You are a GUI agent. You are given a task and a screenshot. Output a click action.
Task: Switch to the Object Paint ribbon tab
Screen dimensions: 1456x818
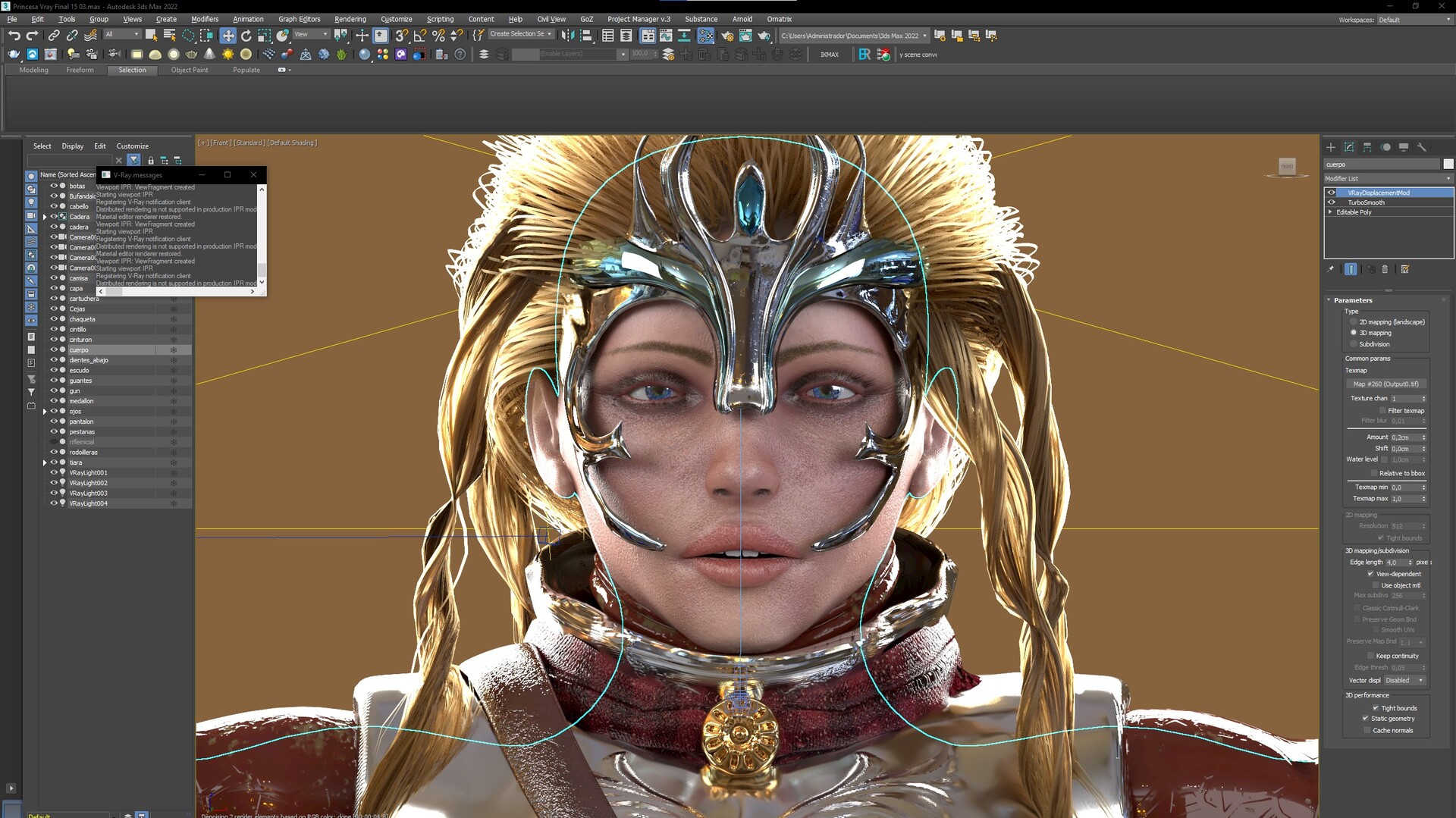[190, 70]
